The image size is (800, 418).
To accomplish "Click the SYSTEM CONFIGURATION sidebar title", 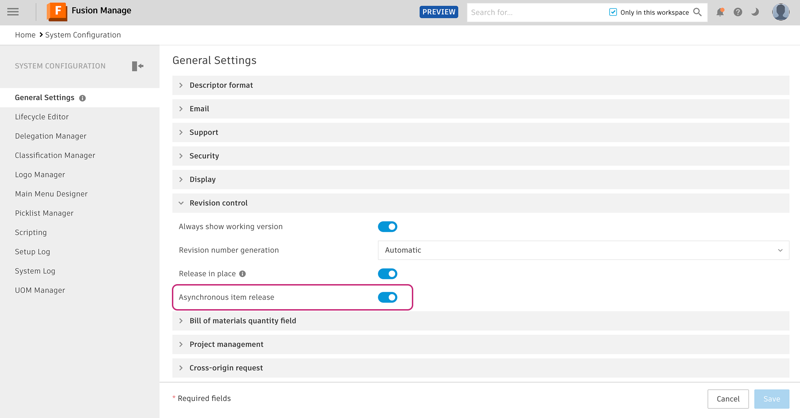I will click(60, 66).
